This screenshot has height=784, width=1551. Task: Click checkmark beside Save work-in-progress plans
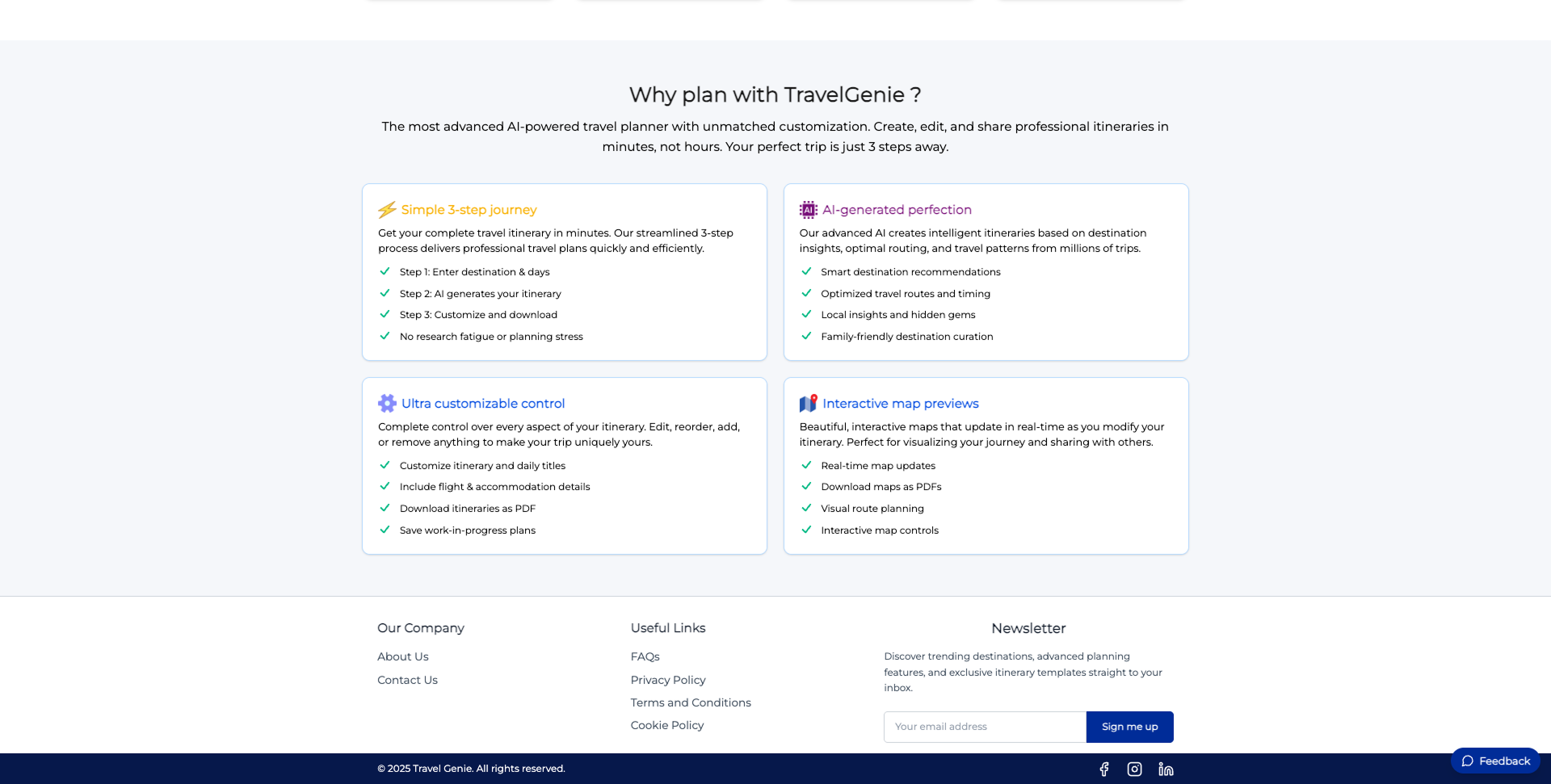pyautogui.click(x=385, y=530)
